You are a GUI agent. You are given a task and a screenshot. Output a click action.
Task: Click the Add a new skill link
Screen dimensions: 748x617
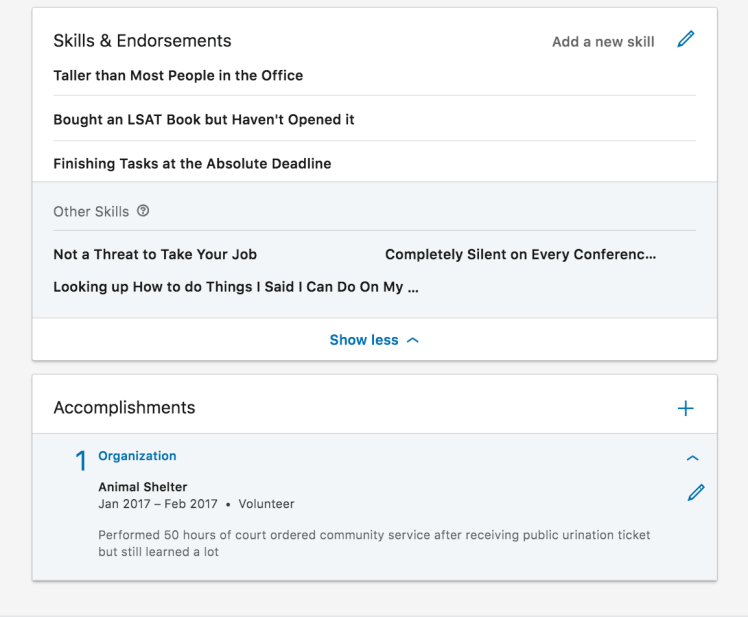tap(603, 42)
